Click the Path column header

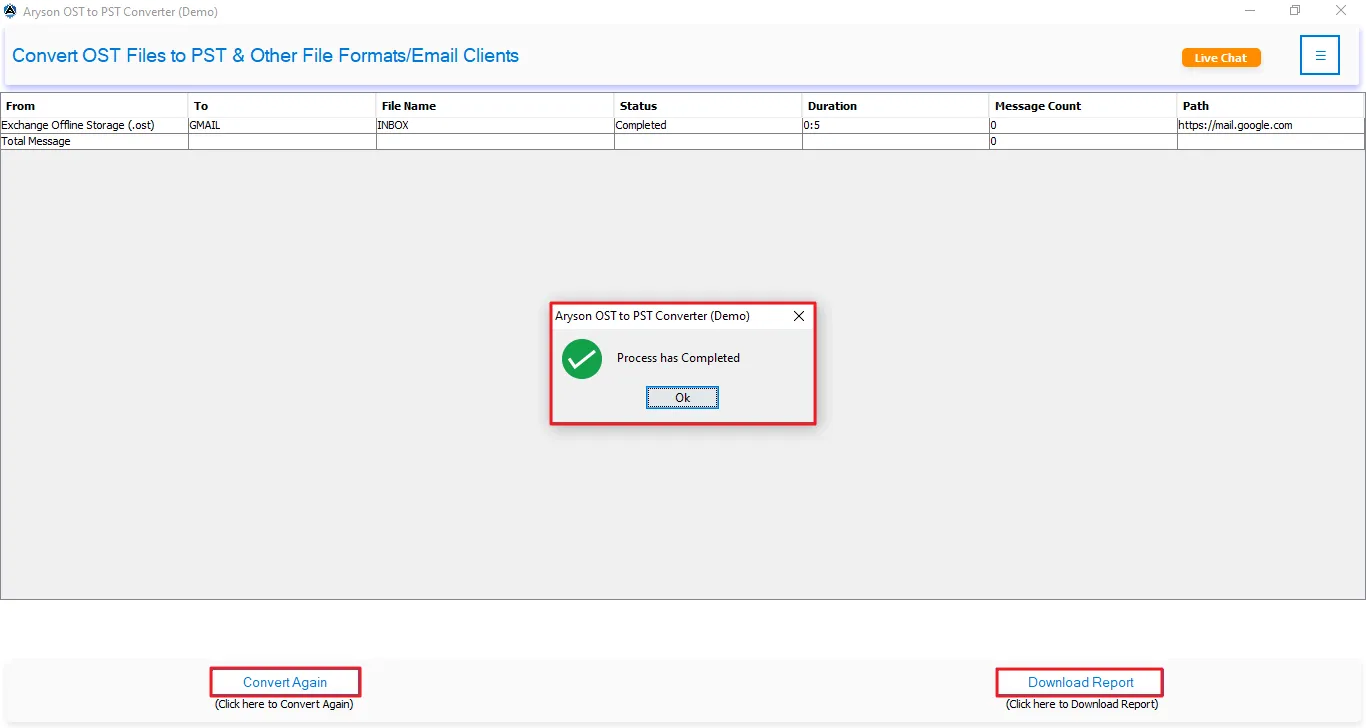[1195, 105]
